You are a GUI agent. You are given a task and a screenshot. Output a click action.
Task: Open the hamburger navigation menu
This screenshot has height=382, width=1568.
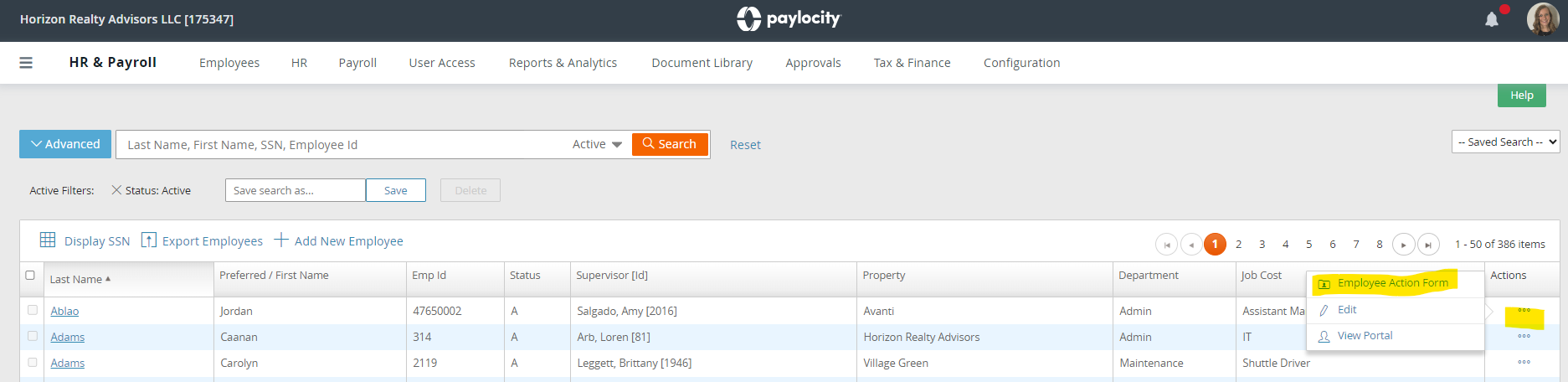pos(26,63)
